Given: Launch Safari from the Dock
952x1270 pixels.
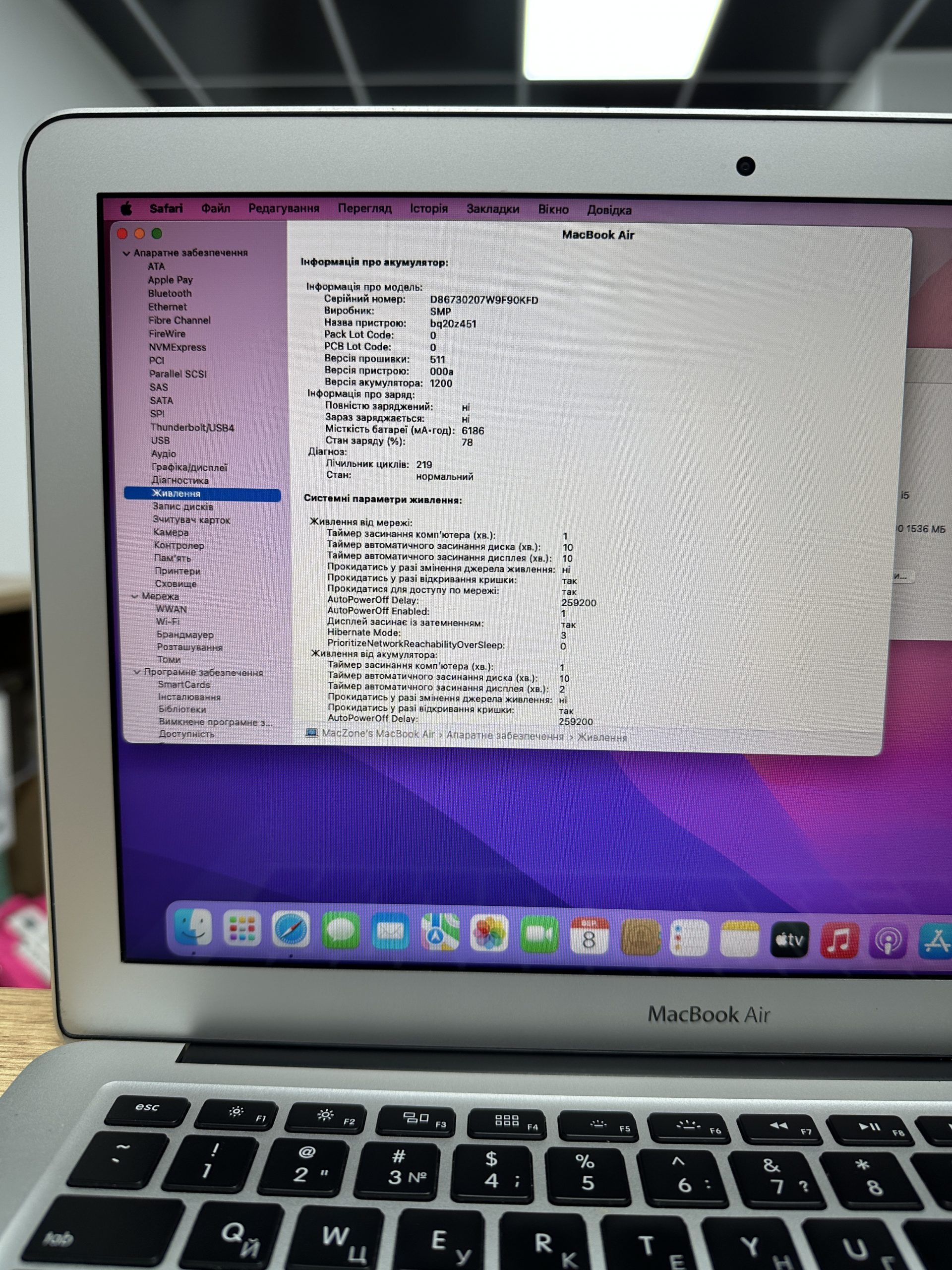Looking at the screenshot, I should point(291,930).
